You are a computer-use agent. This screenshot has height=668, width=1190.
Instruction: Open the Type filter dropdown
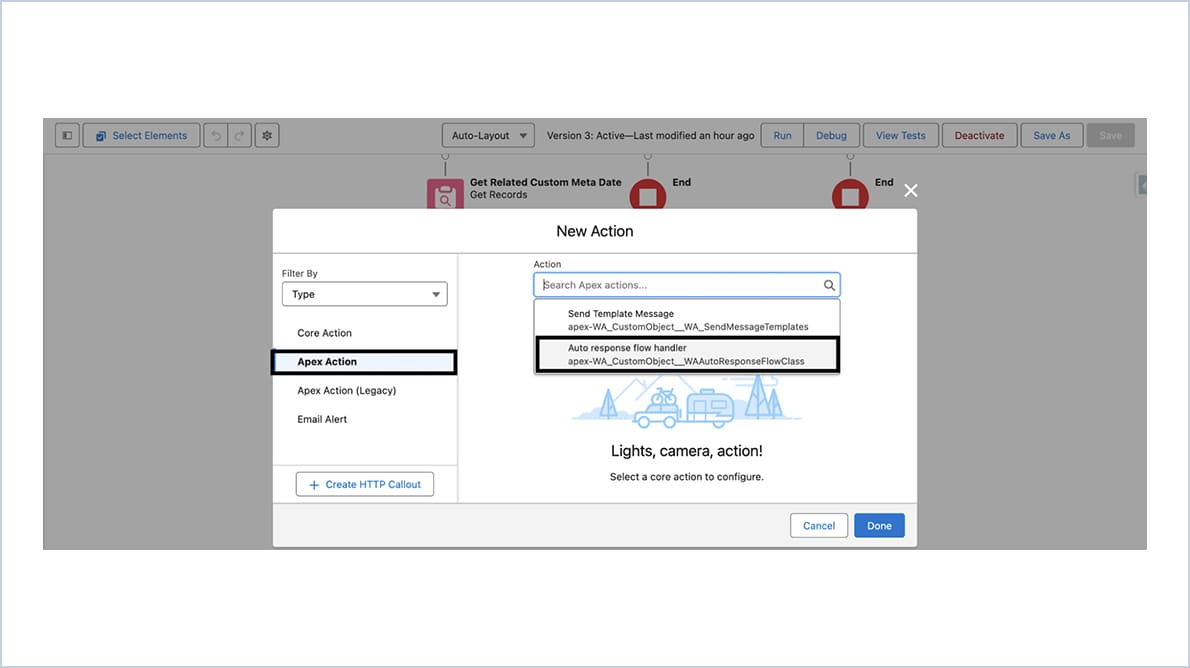(364, 294)
